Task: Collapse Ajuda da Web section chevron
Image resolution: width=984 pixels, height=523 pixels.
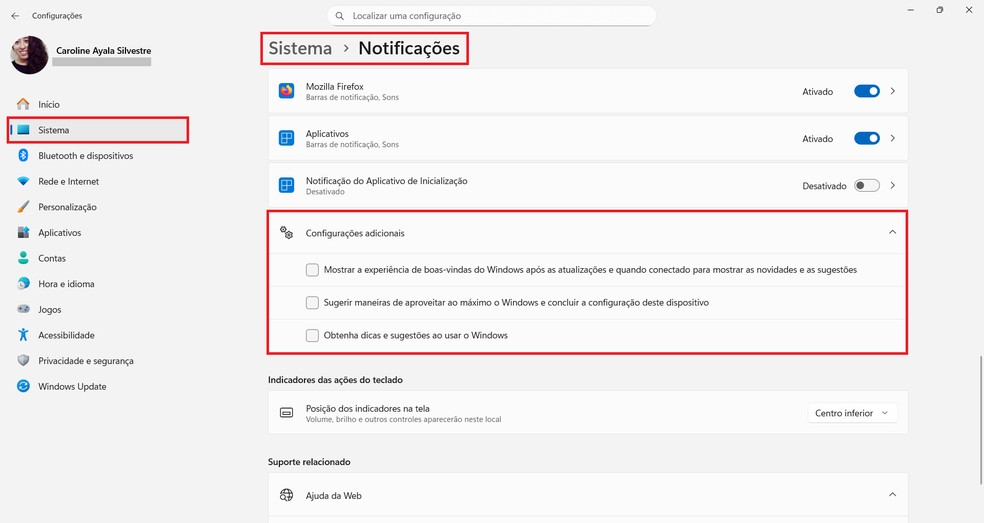Action: point(892,495)
